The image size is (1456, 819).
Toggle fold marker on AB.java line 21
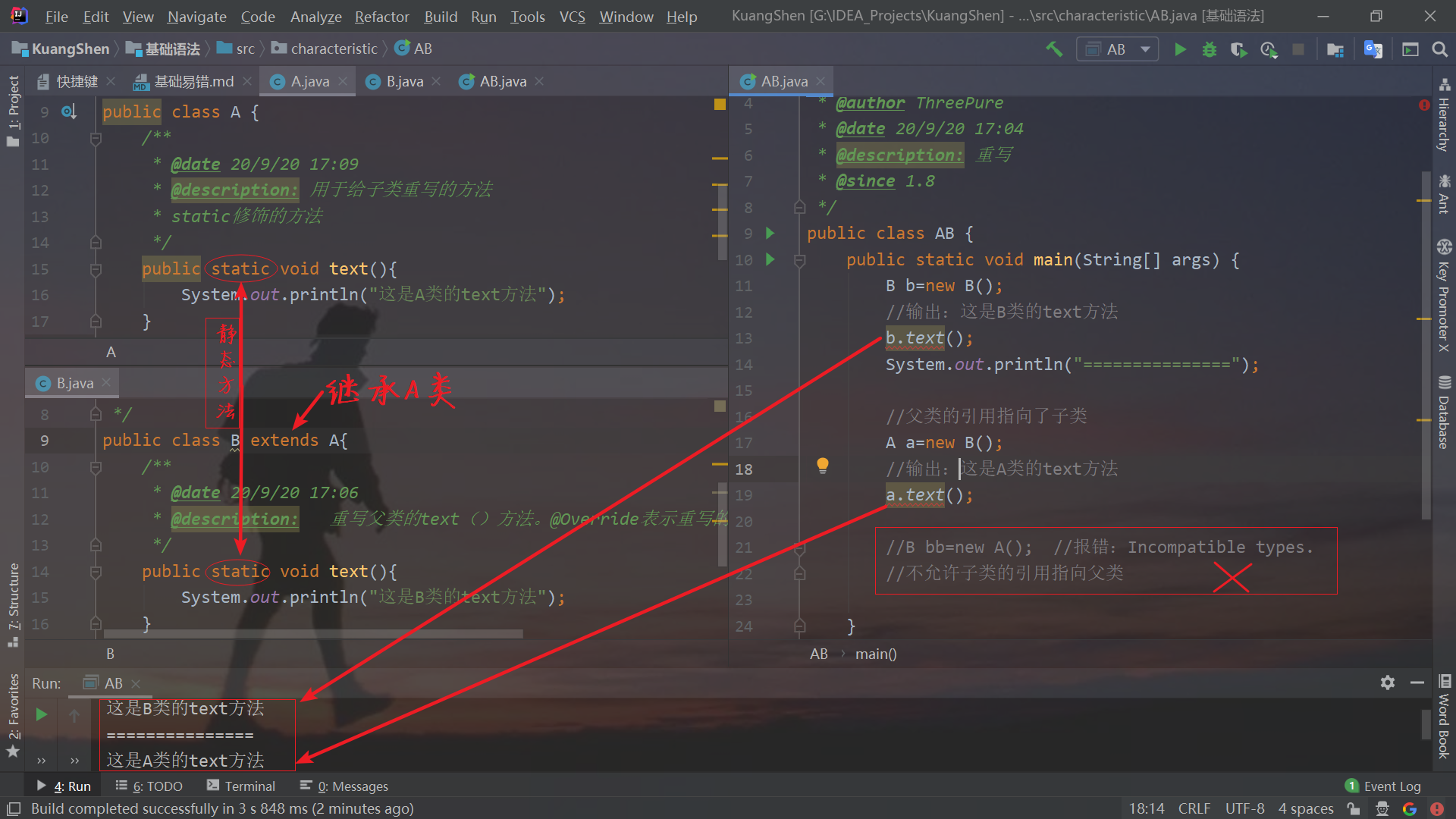click(x=799, y=548)
